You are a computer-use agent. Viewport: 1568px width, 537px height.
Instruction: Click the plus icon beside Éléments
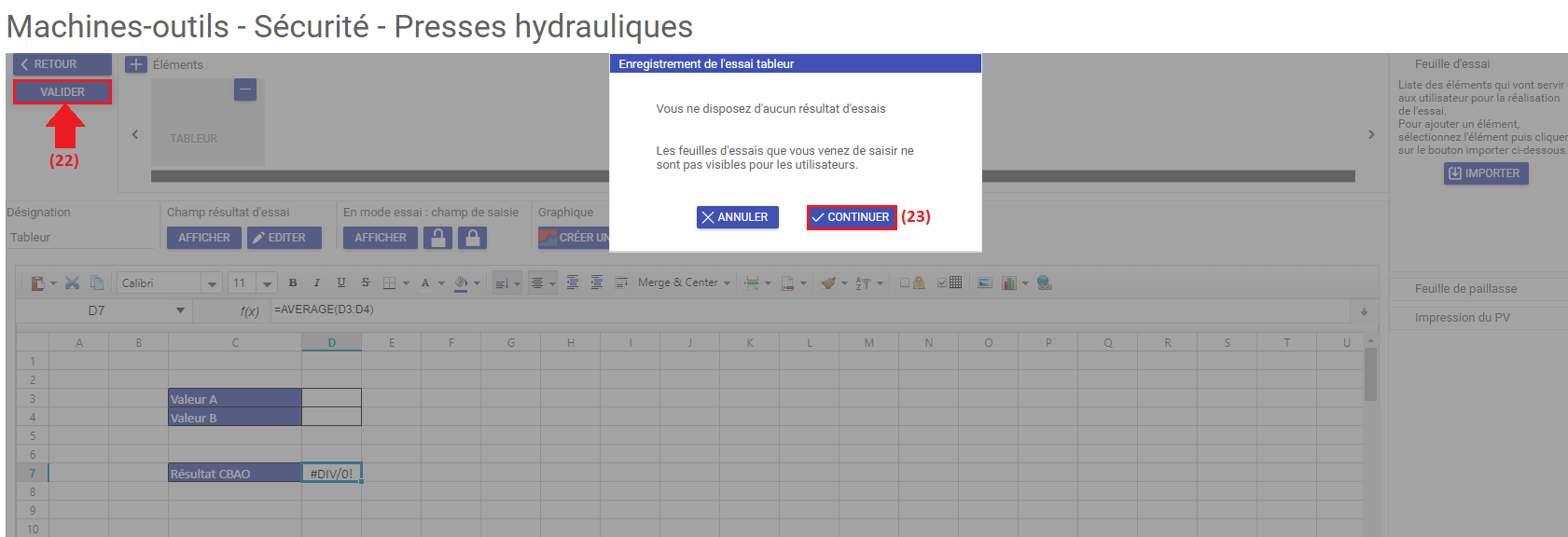pyautogui.click(x=136, y=64)
